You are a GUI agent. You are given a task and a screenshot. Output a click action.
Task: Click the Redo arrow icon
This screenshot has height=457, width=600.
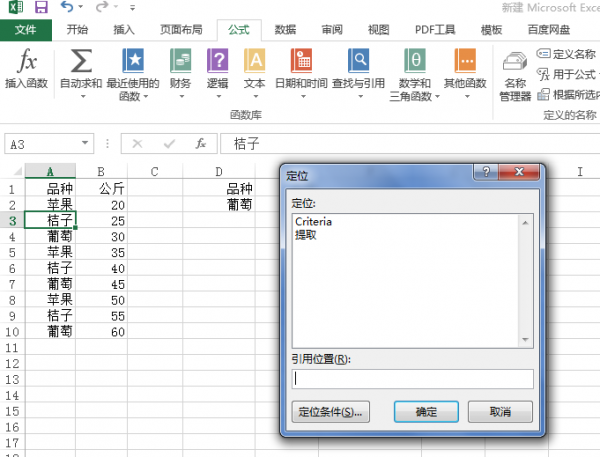click(x=102, y=7)
